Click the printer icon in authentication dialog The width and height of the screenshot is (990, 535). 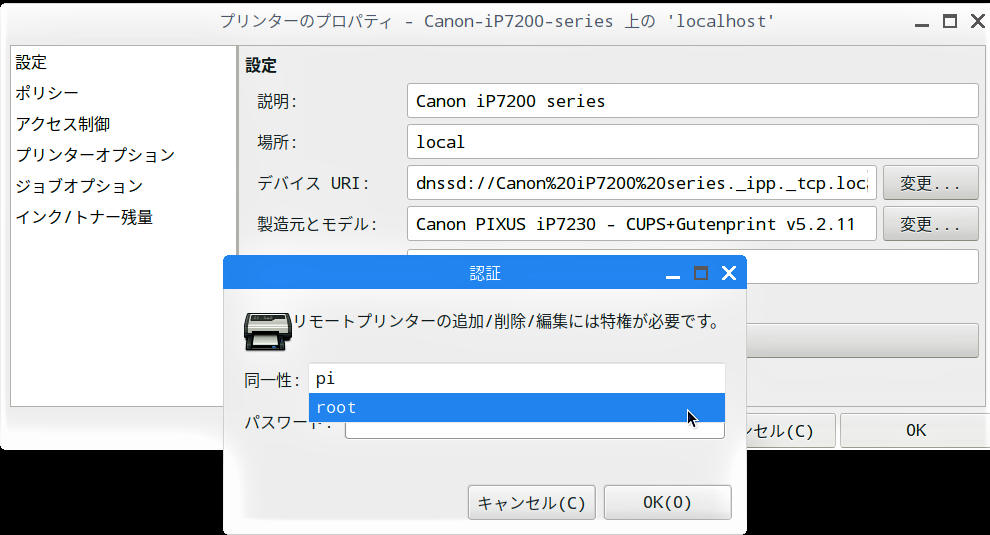pyautogui.click(x=267, y=329)
